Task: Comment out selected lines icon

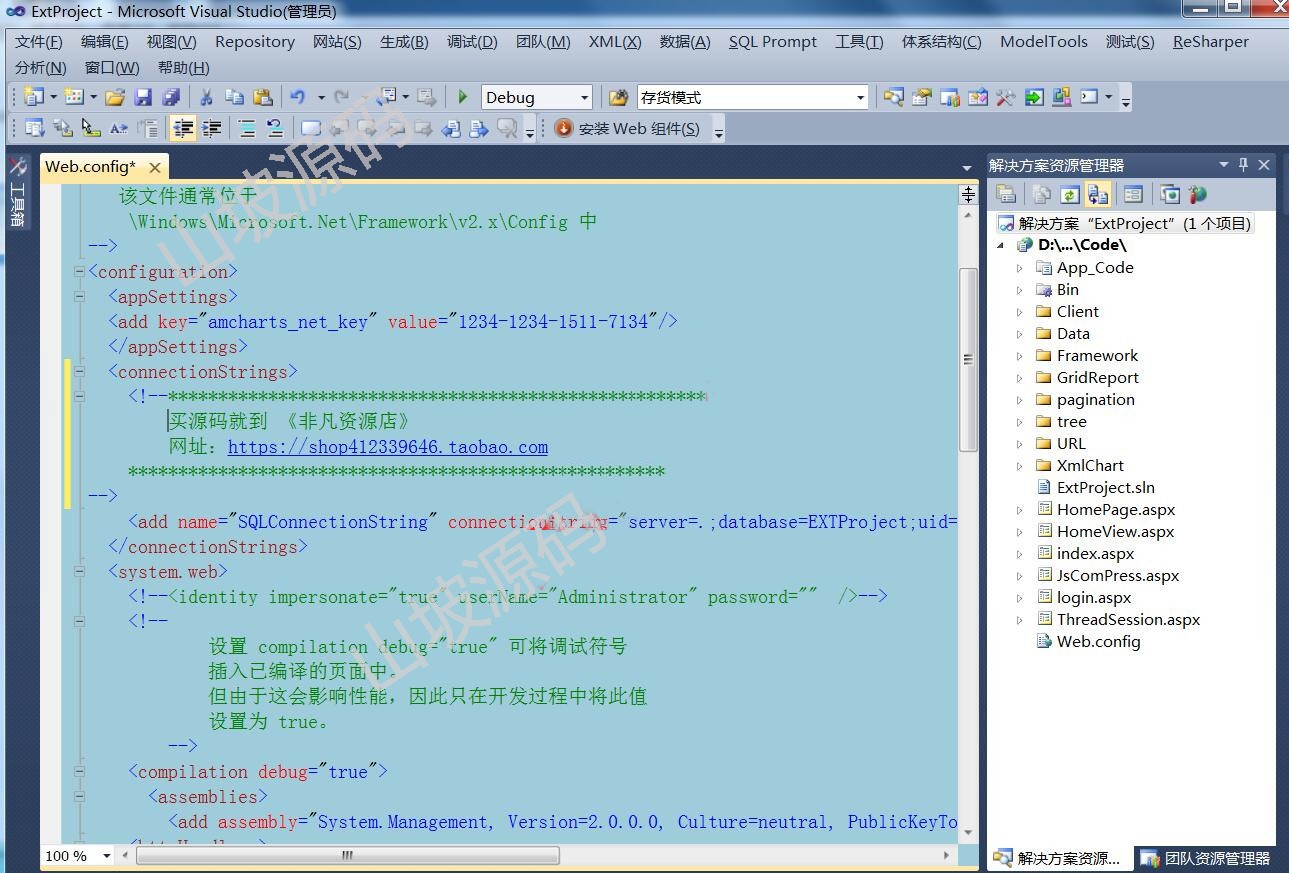Action: (x=247, y=128)
